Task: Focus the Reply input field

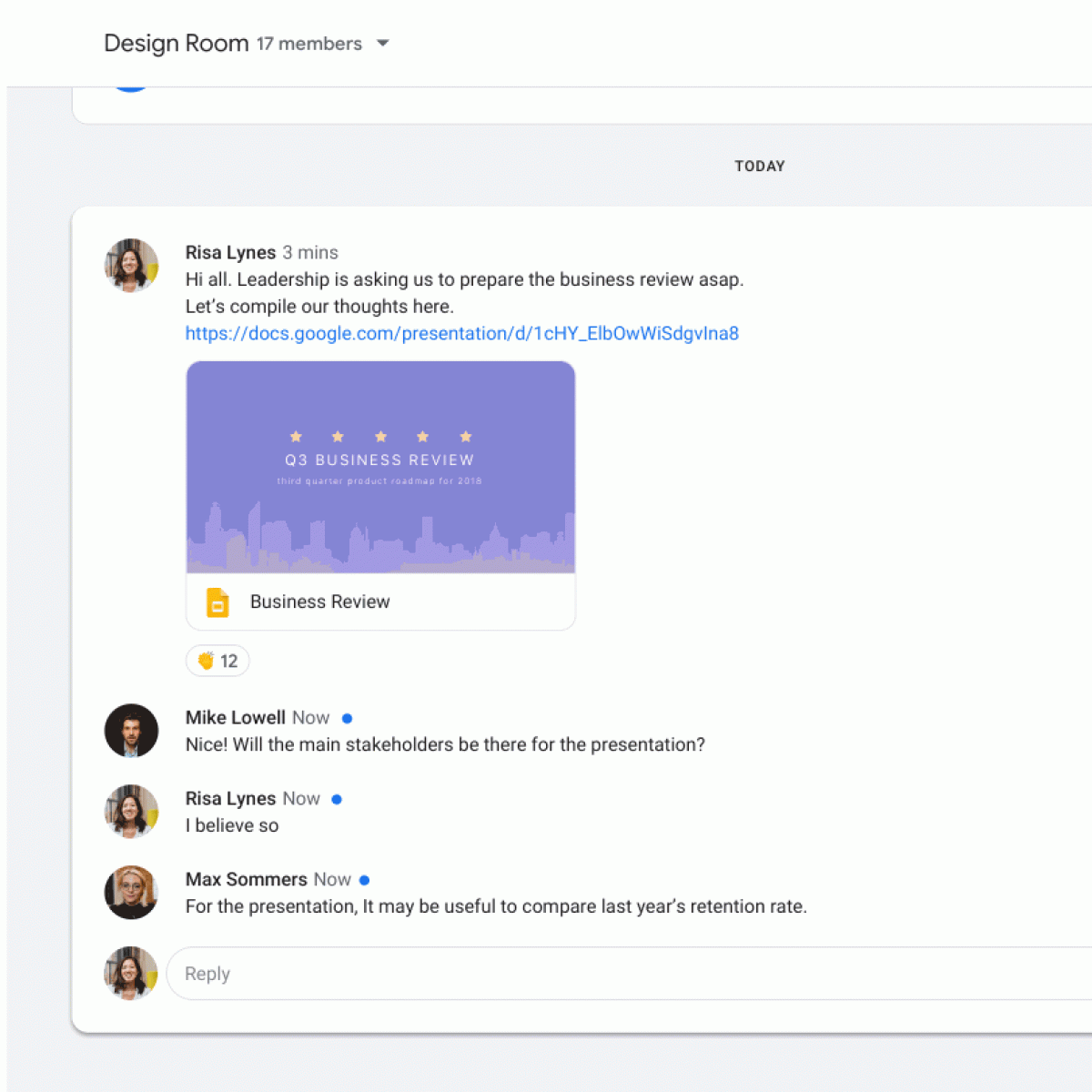Action: (x=628, y=974)
